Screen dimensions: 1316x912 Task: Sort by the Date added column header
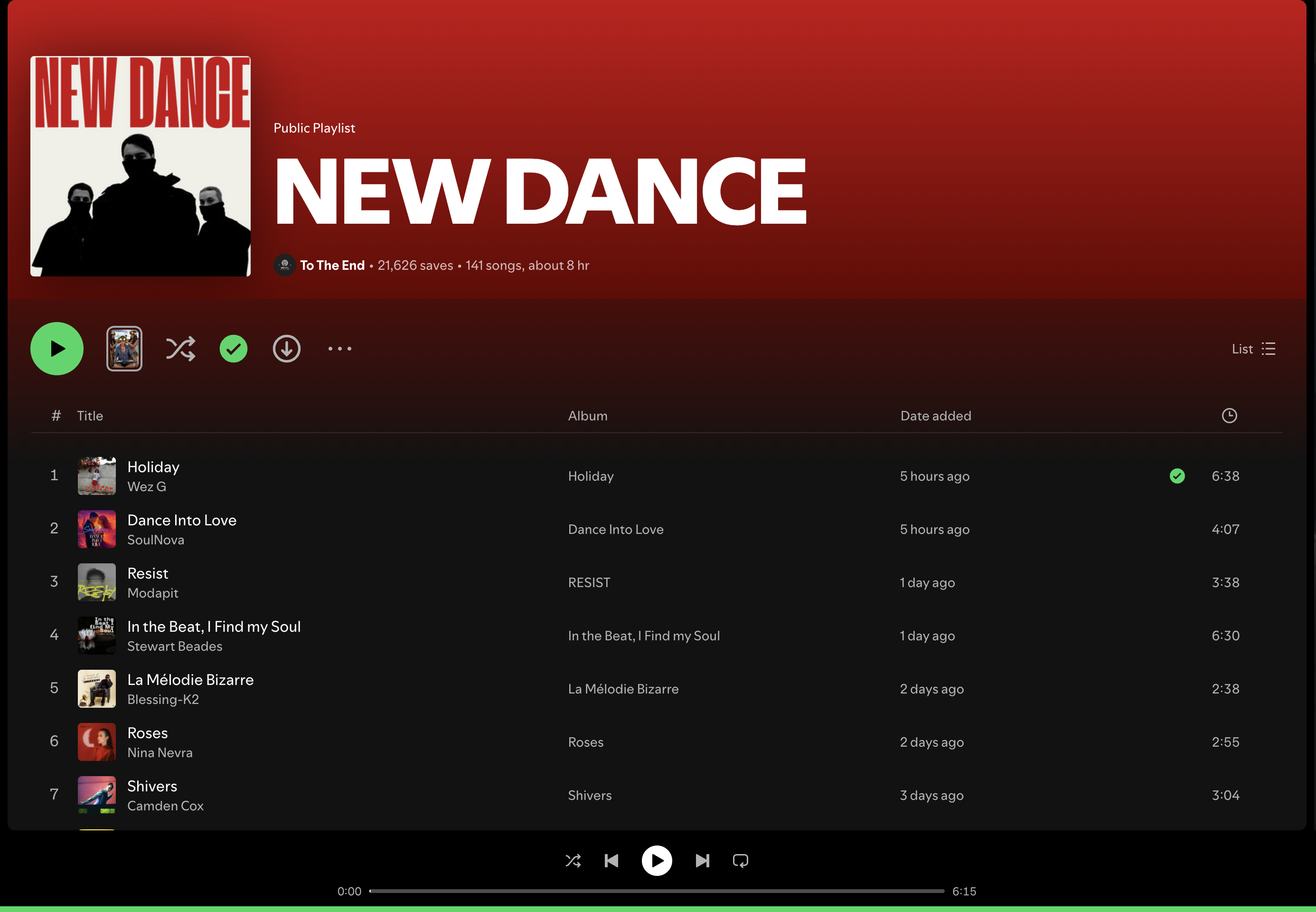[936, 416]
